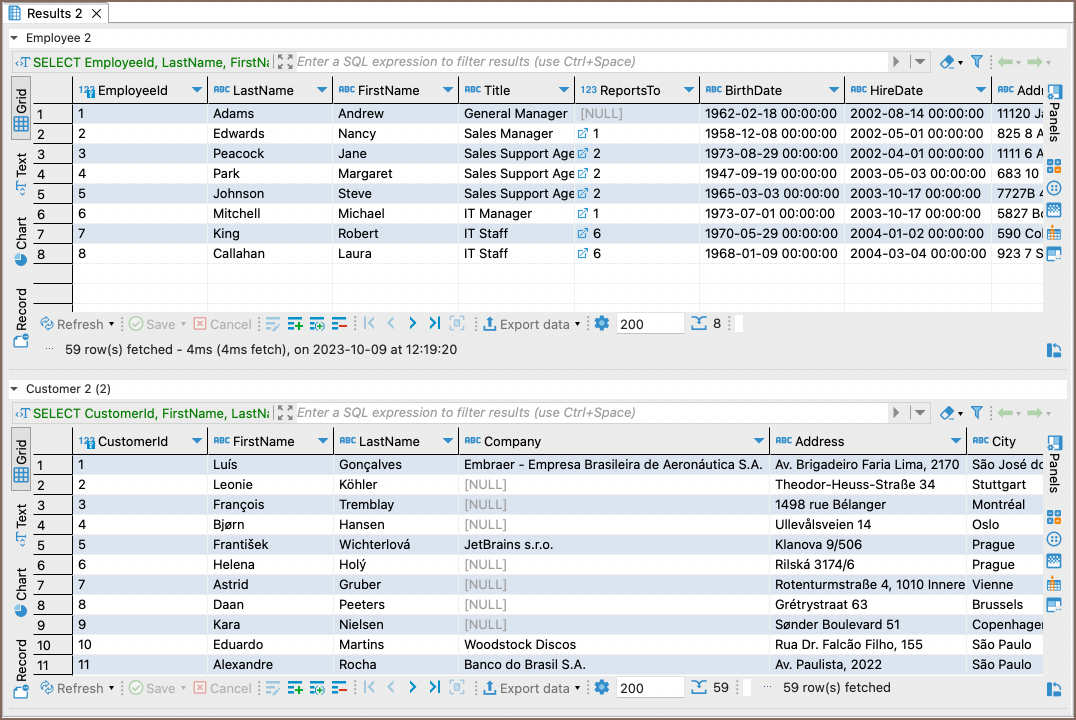Go to next row in Customer results
1076x720 pixels.
[412, 688]
